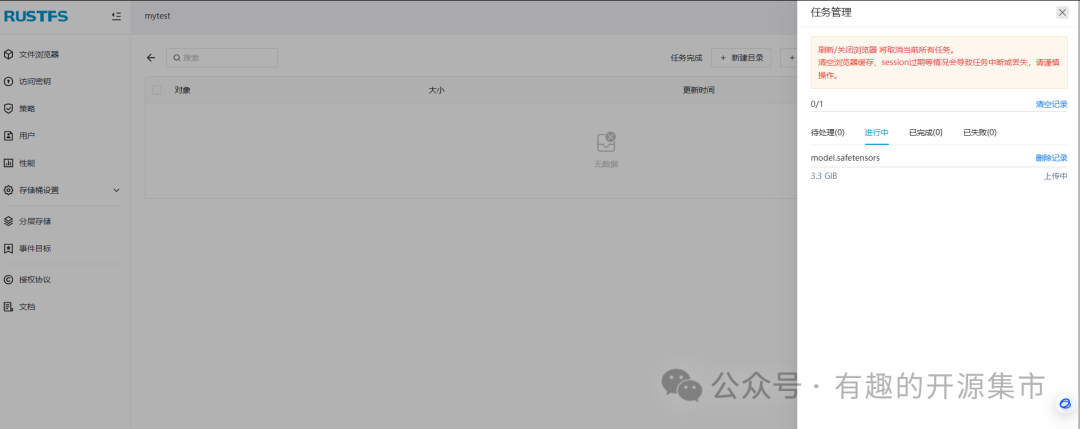Click the 对象 column header
The height and width of the screenshot is (429, 1080).
[182, 90]
